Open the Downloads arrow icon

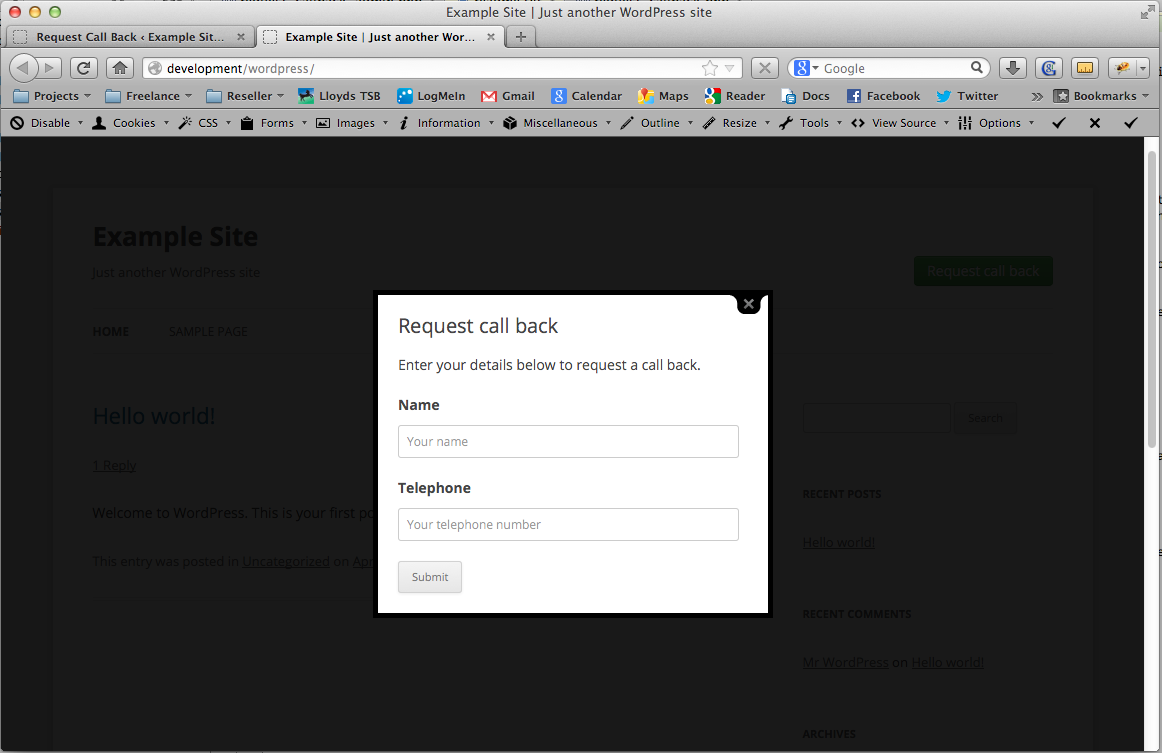pos(1012,68)
